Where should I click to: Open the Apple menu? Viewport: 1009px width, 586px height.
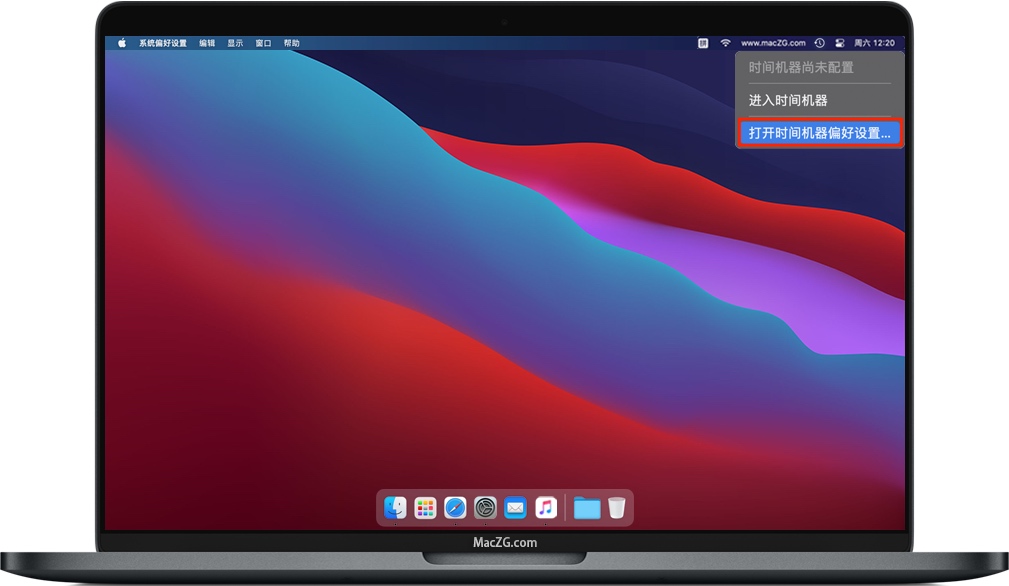(x=122, y=43)
